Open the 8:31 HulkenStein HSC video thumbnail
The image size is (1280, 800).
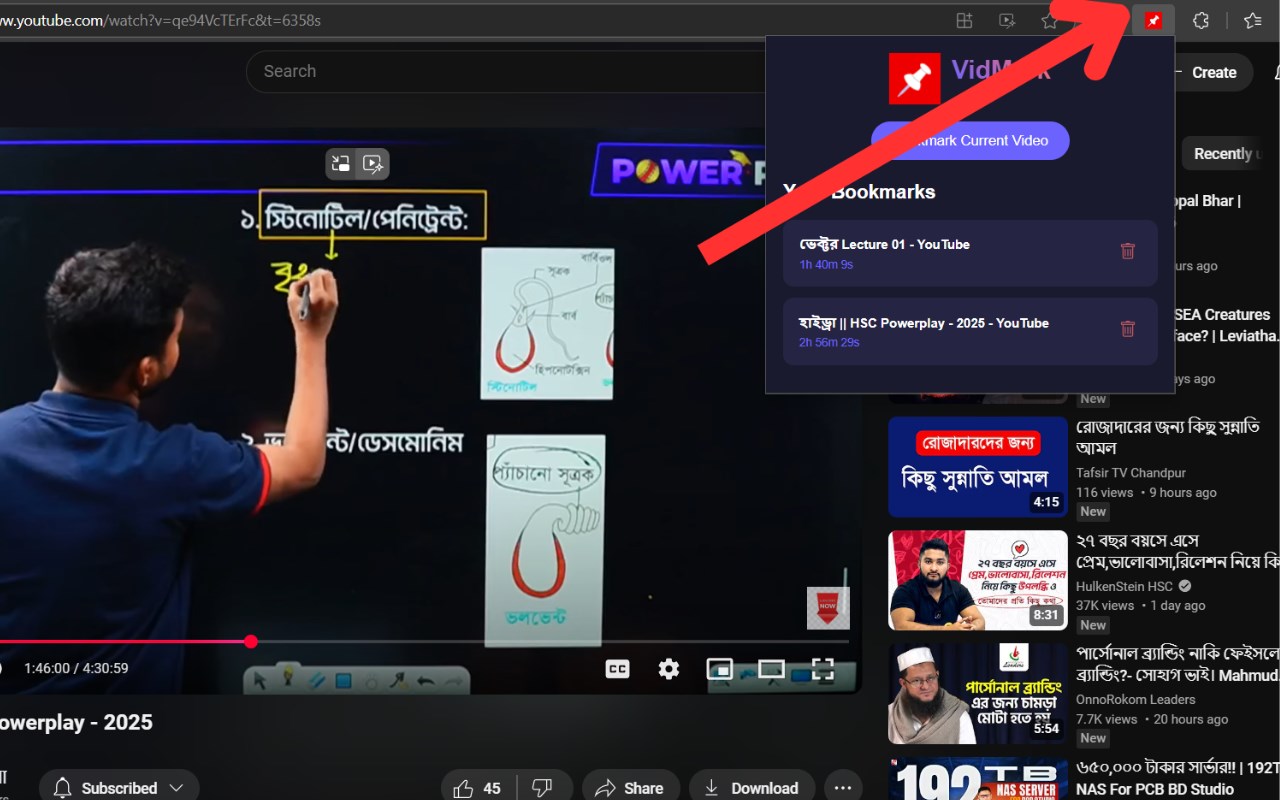point(978,580)
